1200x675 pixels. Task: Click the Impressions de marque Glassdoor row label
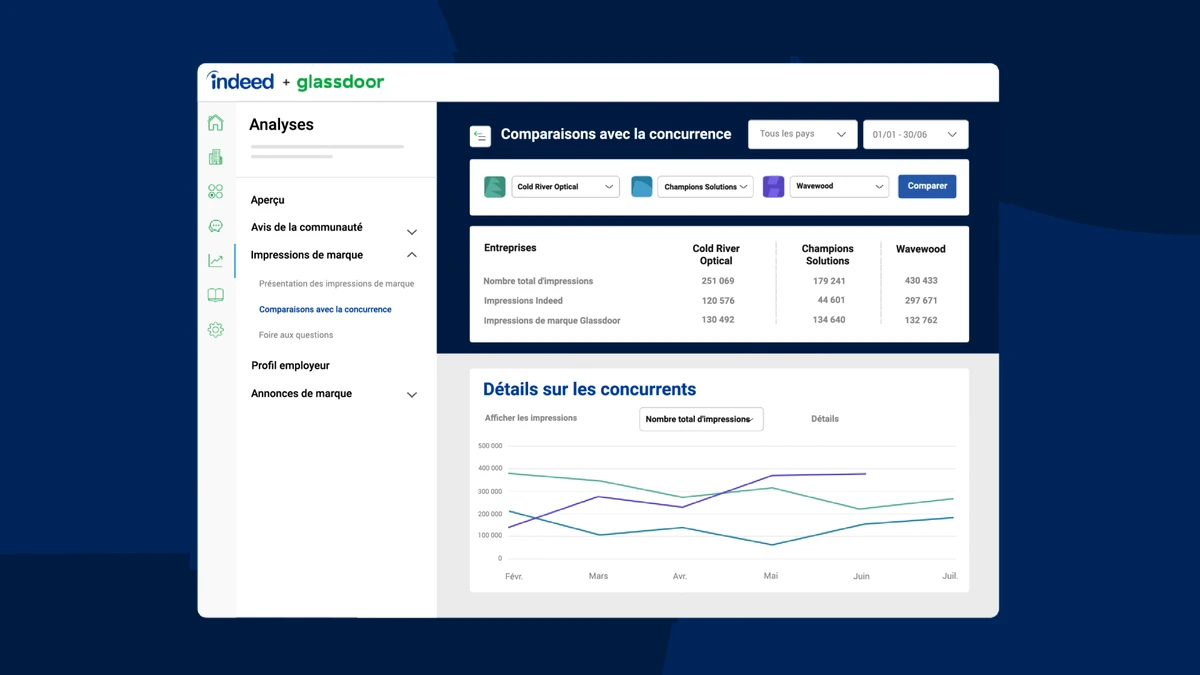pyautogui.click(x=552, y=321)
